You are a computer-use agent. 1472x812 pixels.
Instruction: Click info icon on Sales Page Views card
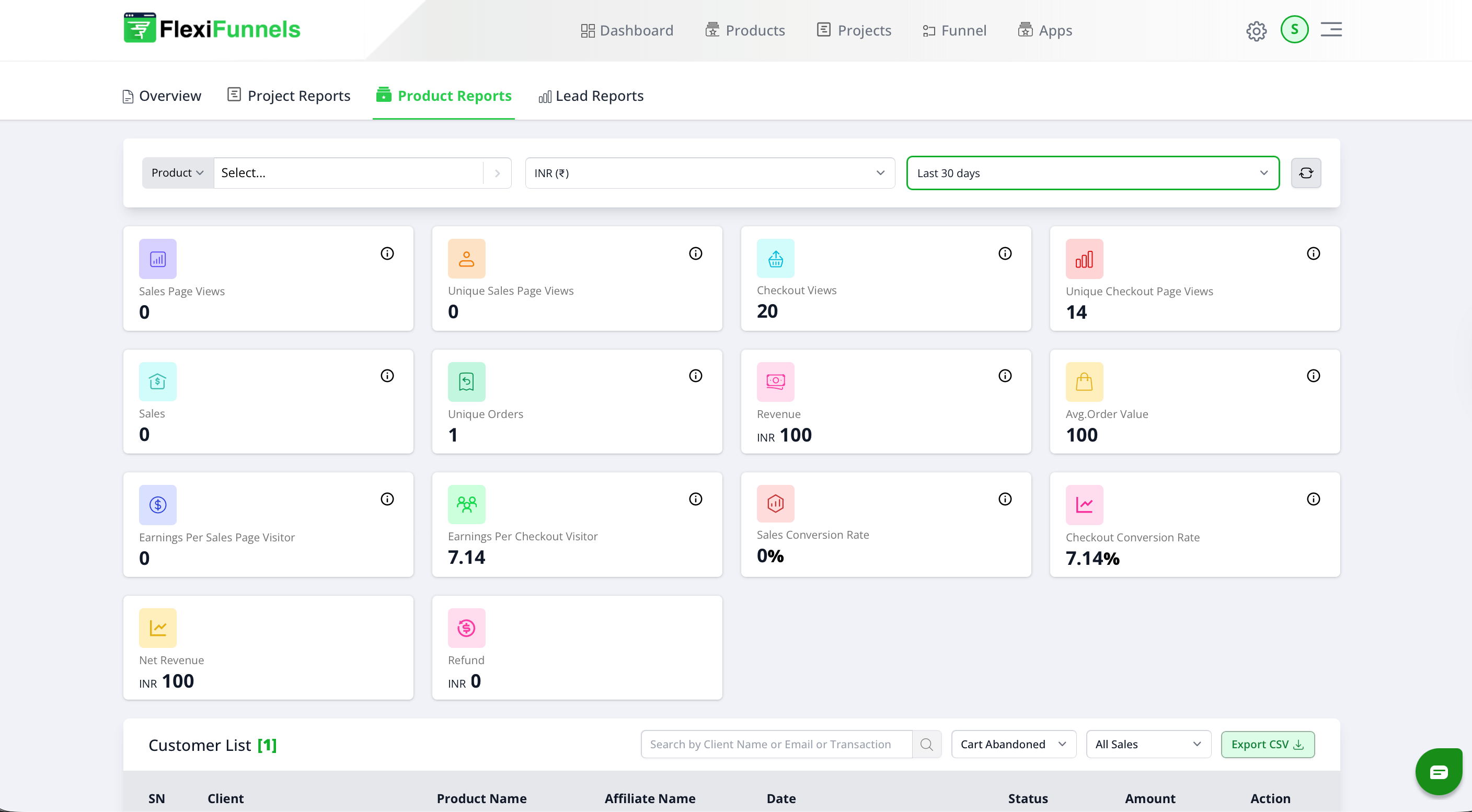coord(387,253)
